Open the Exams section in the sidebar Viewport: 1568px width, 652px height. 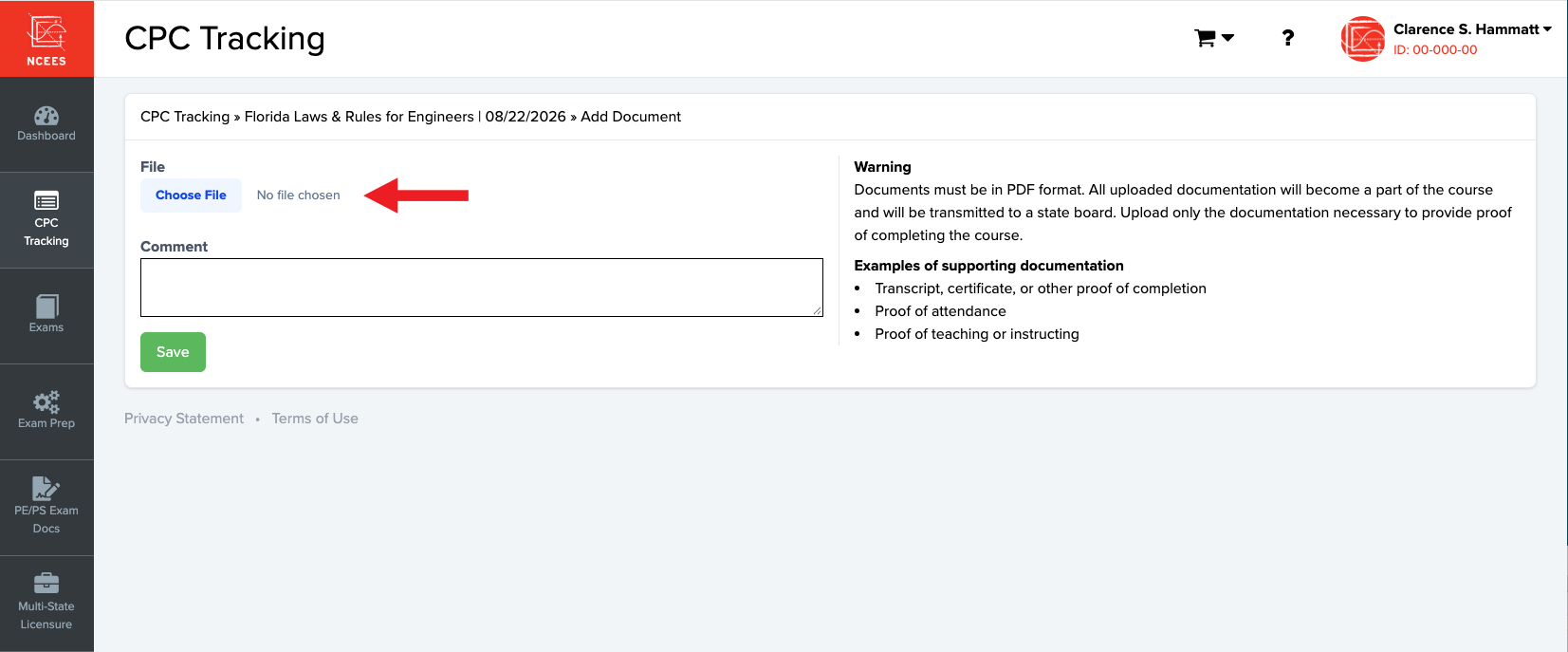pos(46,316)
